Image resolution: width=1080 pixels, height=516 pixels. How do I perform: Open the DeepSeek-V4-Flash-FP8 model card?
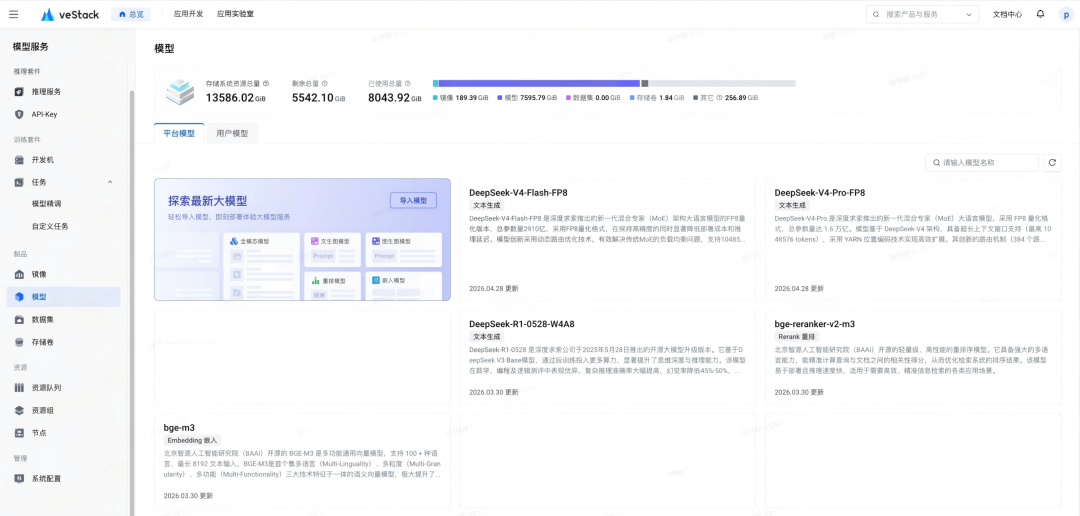[608, 239]
